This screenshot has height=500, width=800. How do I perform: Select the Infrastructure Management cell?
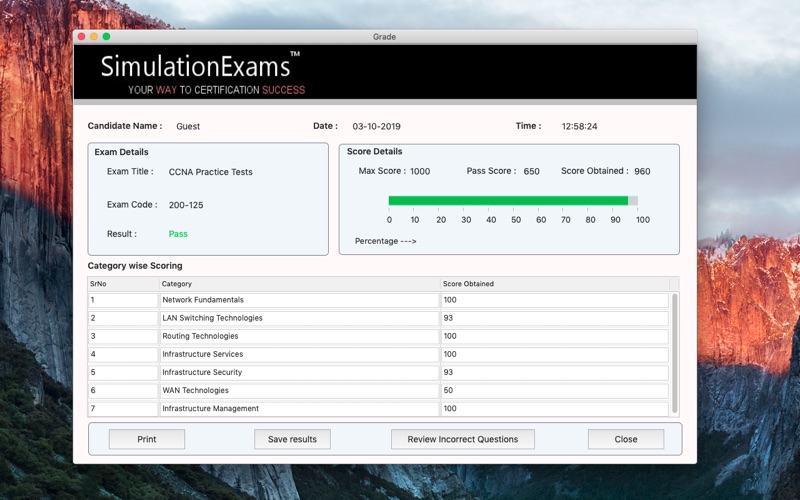click(299, 409)
